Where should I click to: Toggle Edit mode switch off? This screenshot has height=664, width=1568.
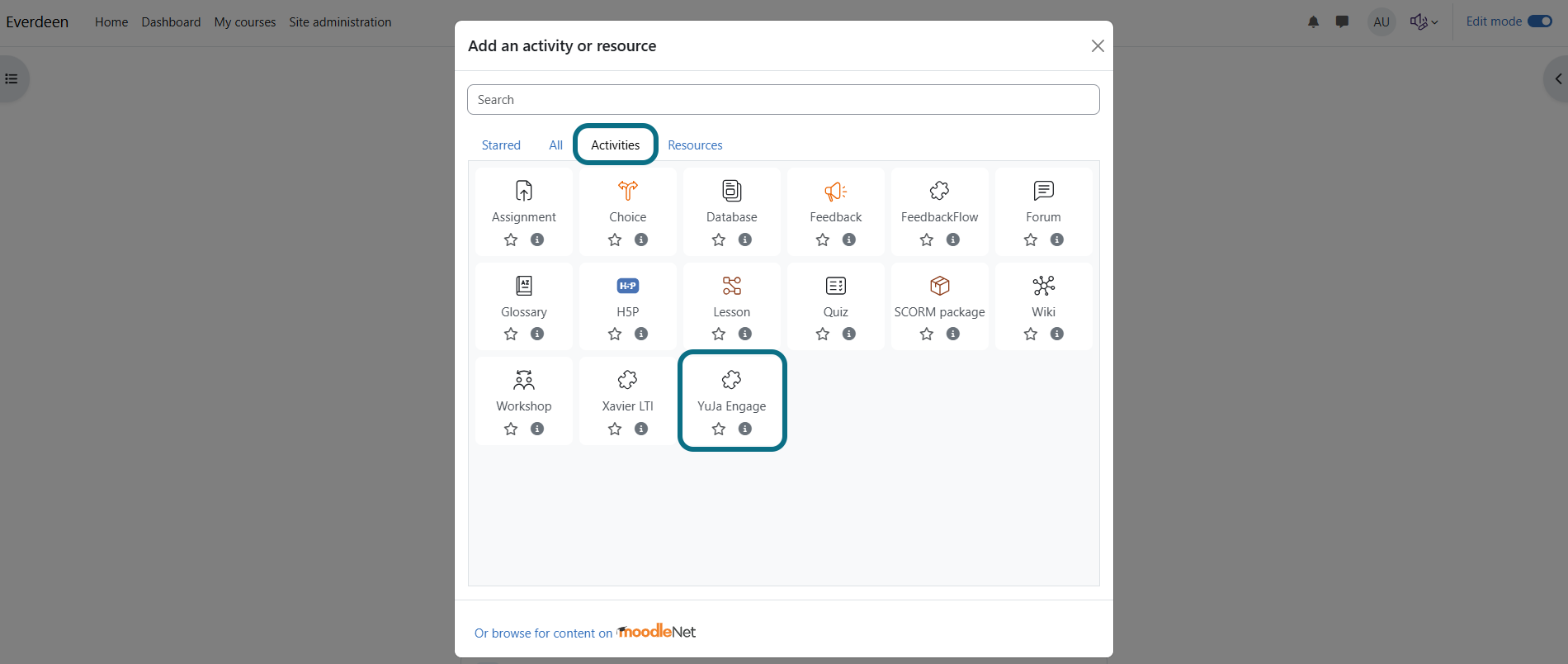pyautogui.click(x=1540, y=21)
